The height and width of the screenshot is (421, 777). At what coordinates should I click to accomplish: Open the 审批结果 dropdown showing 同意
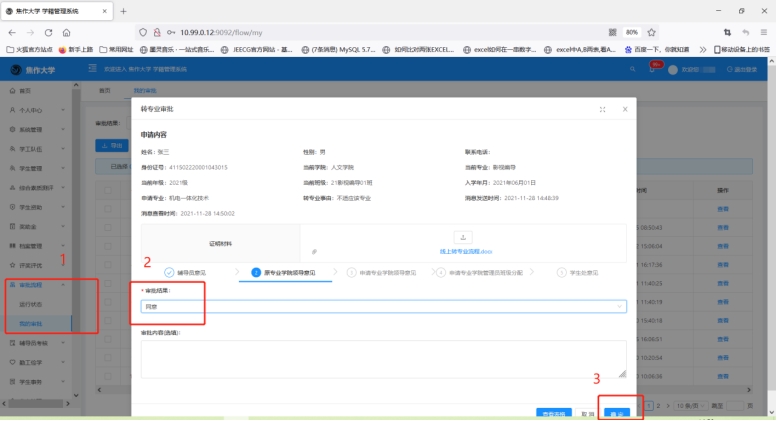380,306
